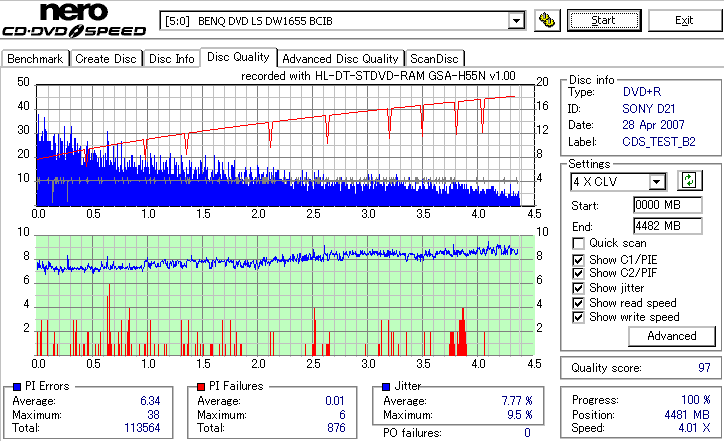
Task: Enable the Quick scan checkbox
Action: (x=578, y=243)
